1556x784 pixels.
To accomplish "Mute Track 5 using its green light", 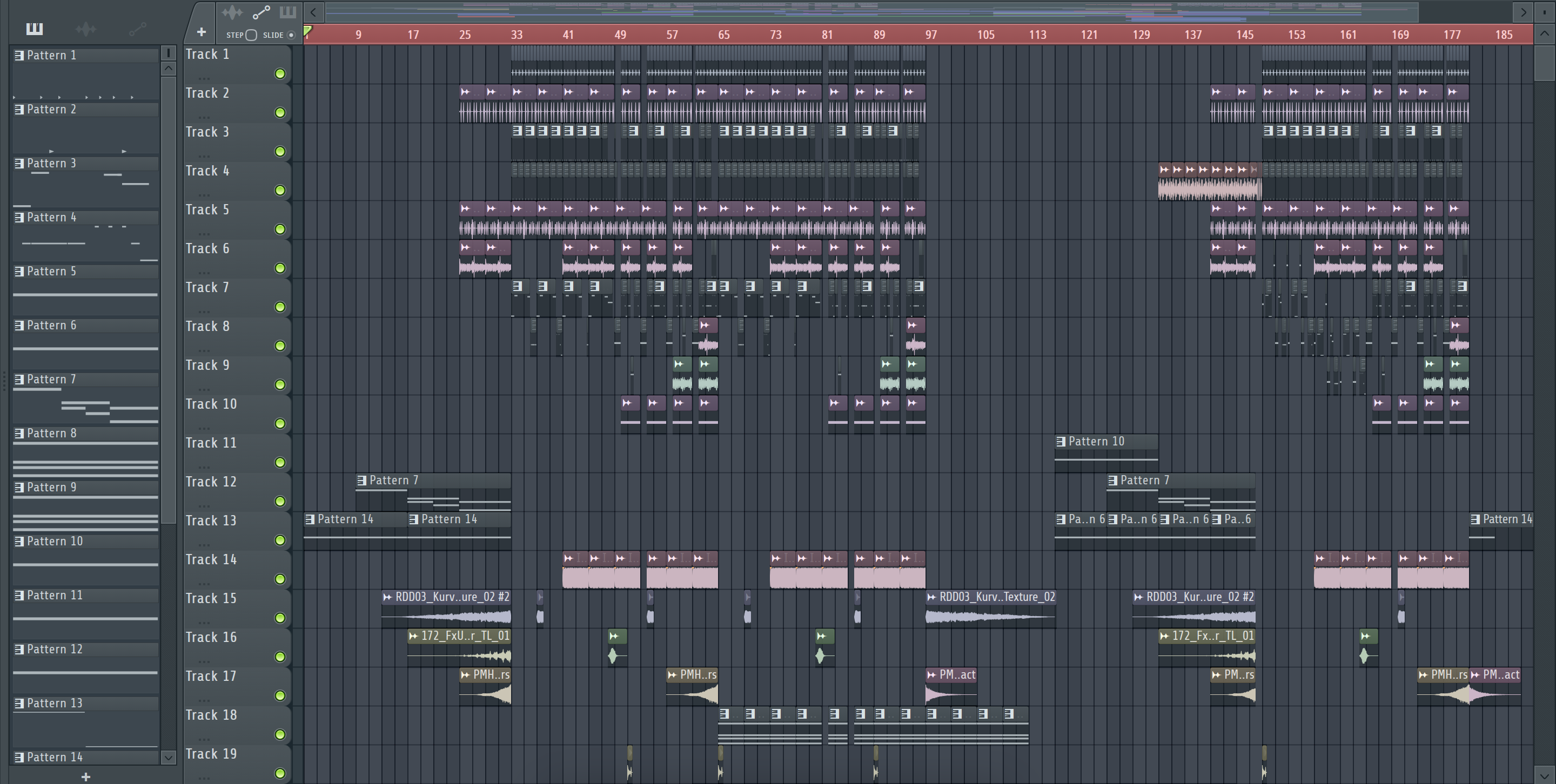I will tap(280, 229).
